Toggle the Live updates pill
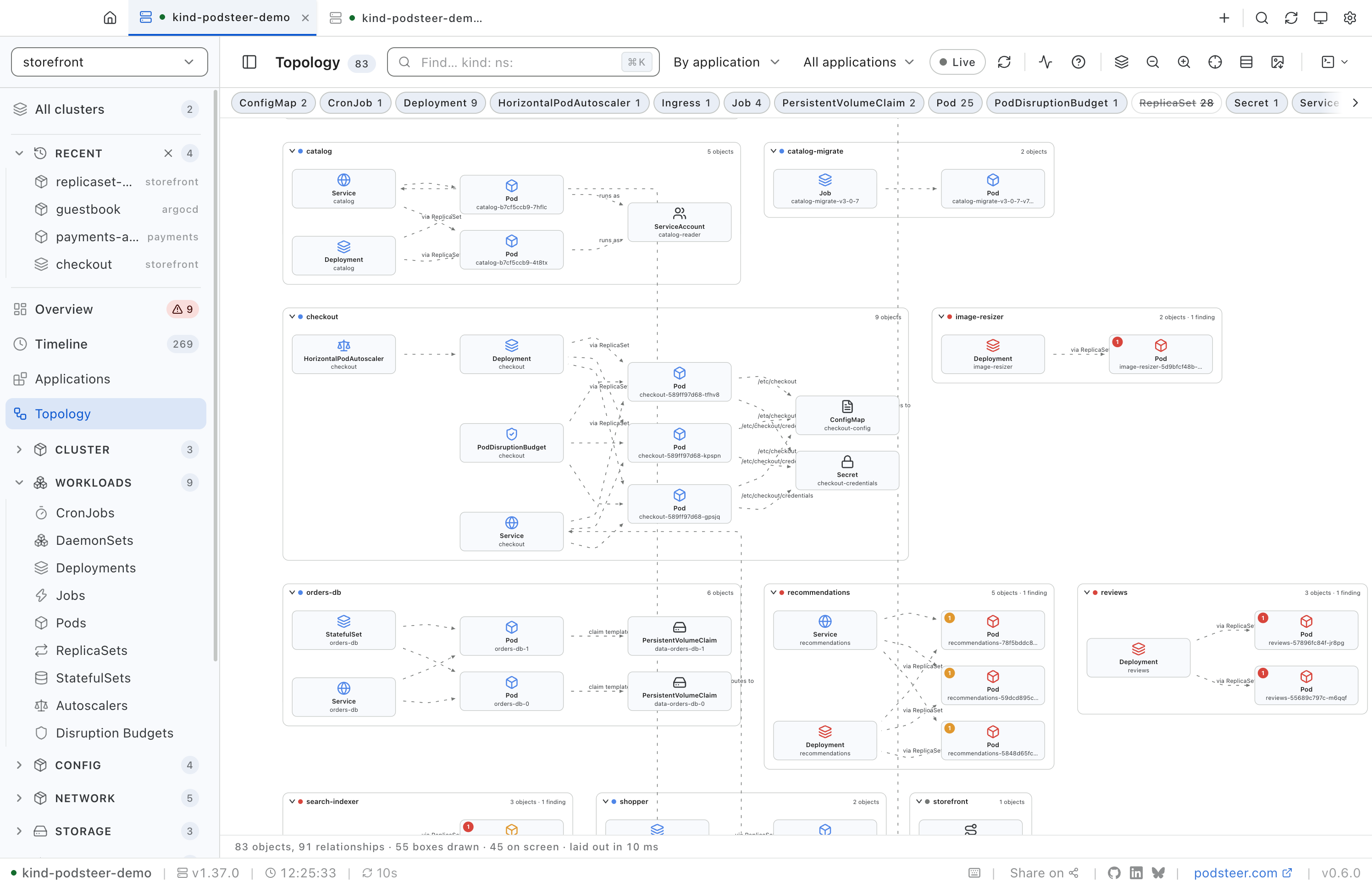 (957, 62)
